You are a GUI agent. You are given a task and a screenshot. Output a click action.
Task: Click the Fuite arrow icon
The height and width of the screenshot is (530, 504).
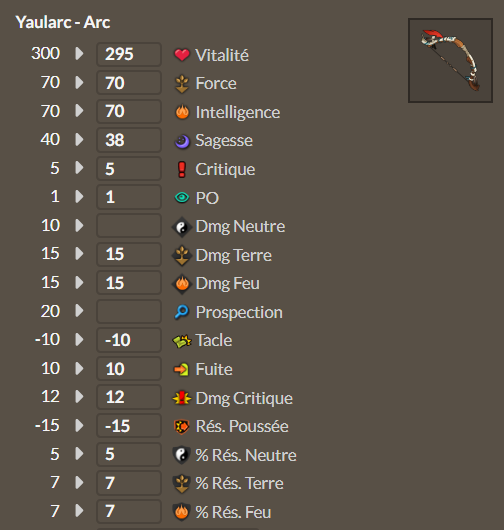182,369
